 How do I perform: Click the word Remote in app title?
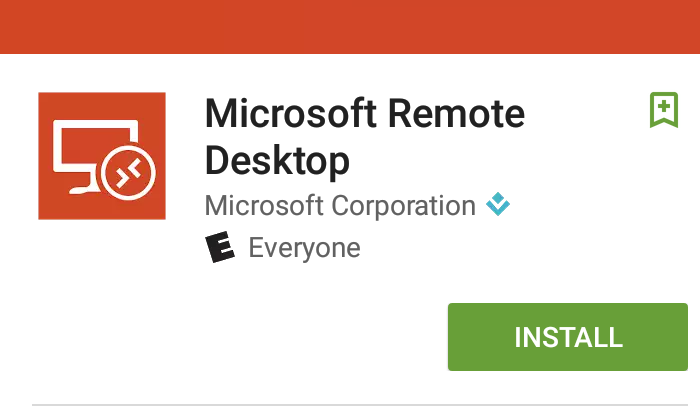point(457,114)
